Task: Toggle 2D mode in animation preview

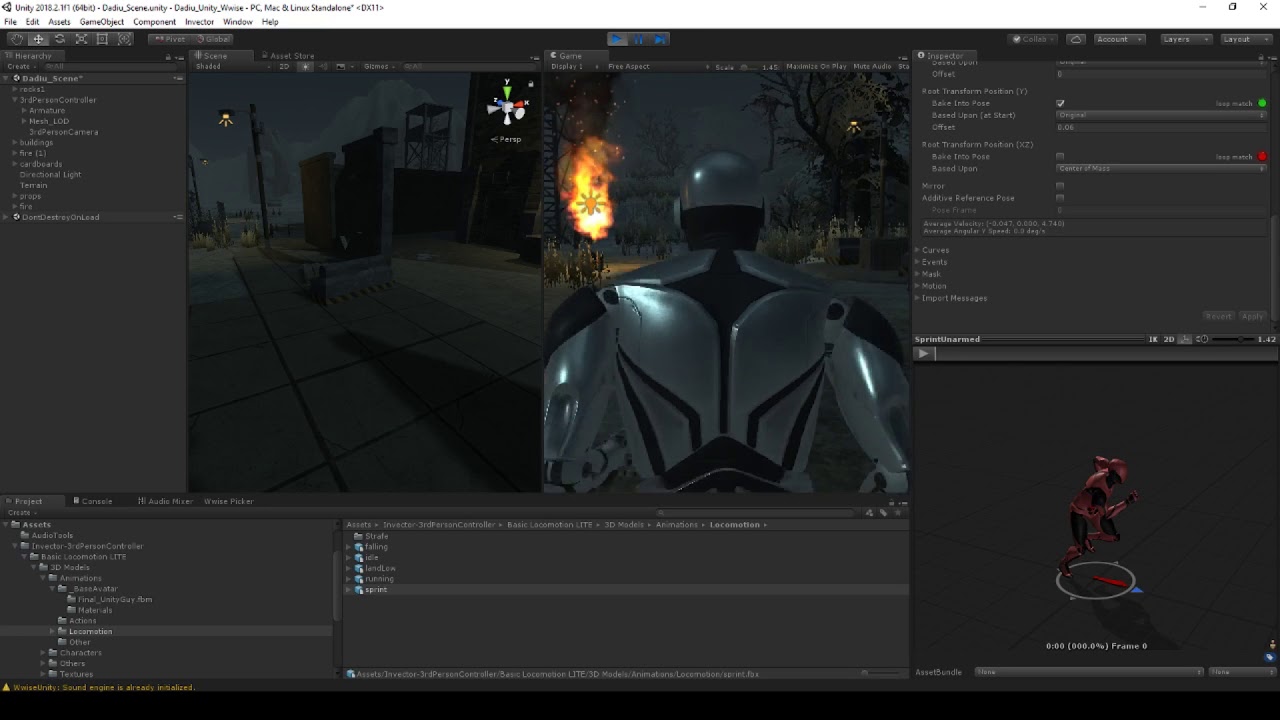Action: (1168, 339)
